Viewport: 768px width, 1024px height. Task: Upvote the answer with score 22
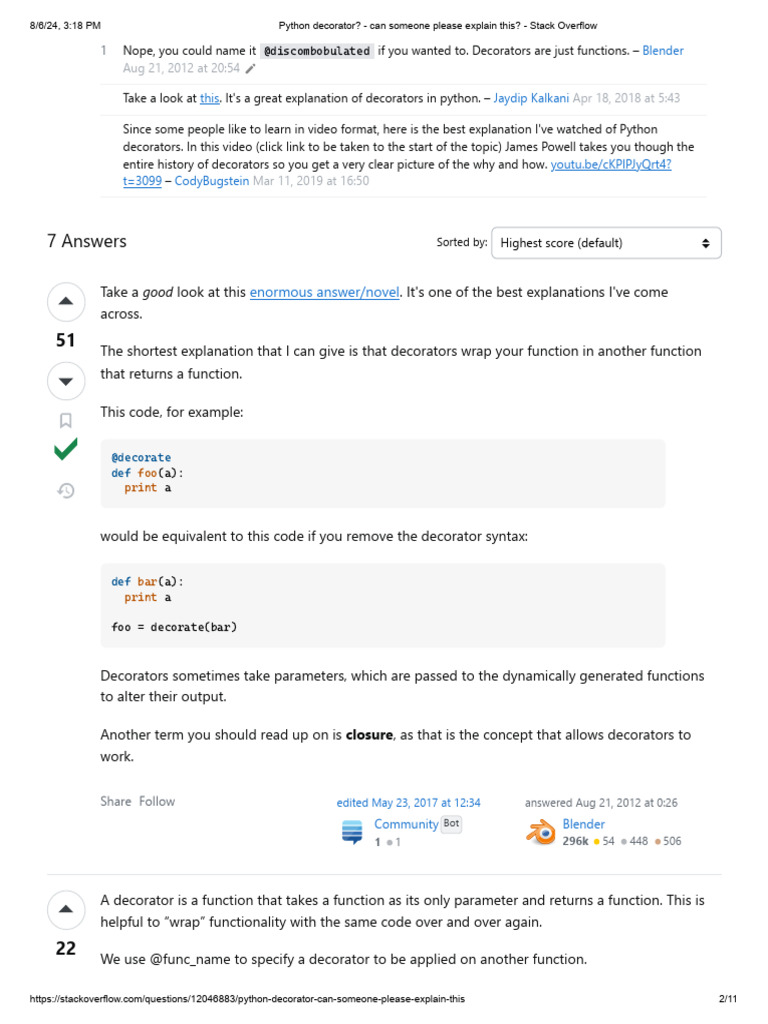click(x=66, y=909)
